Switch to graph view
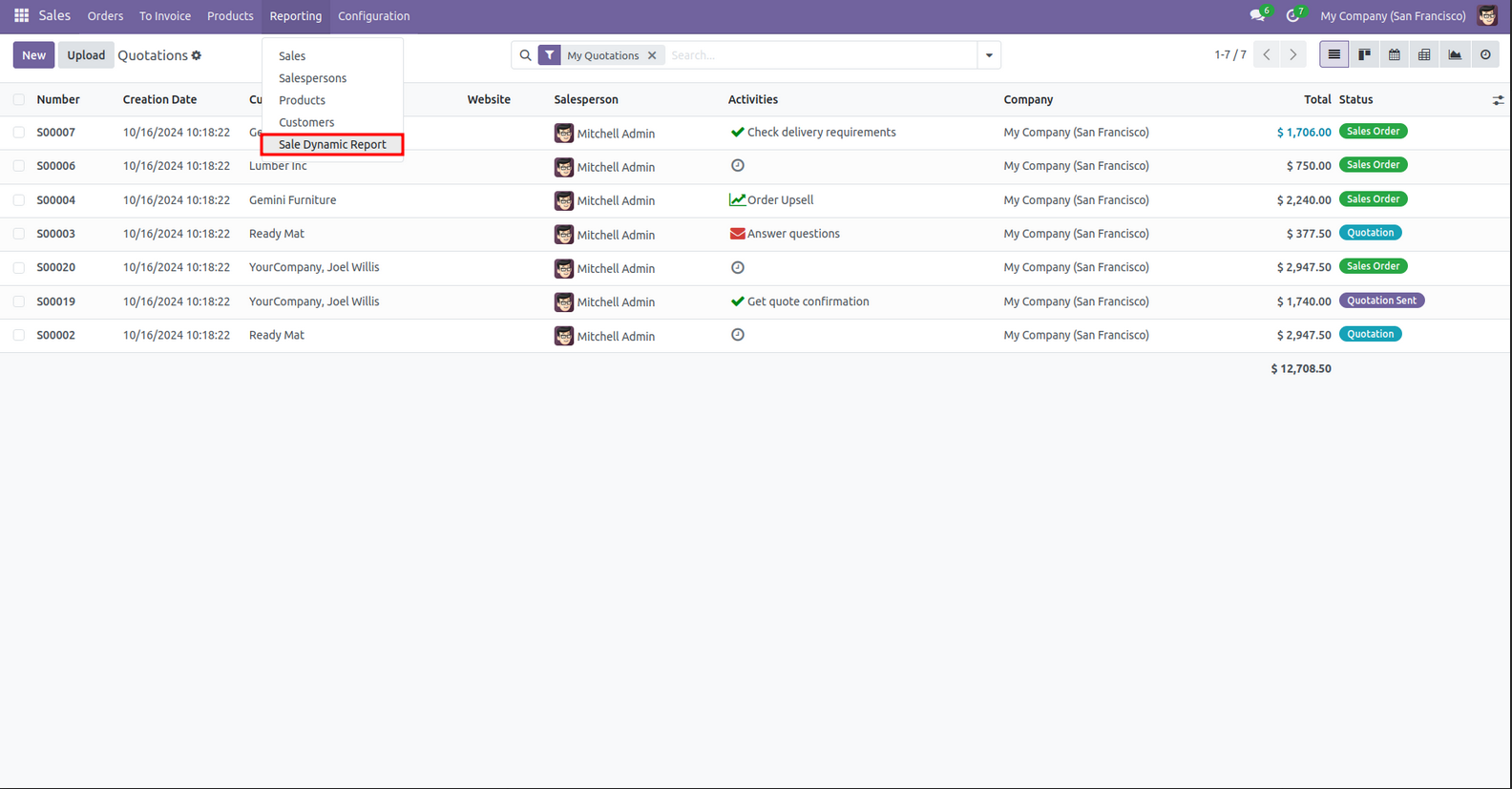Screen dimensions: 1512x789 tap(1455, 54)
